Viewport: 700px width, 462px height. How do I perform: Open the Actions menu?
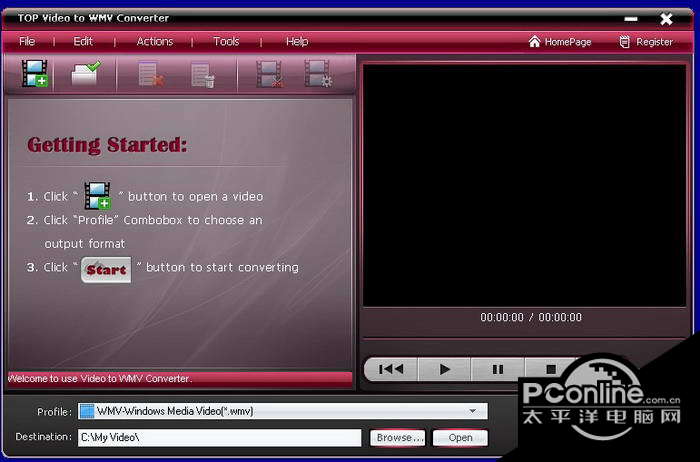(155, 42)
